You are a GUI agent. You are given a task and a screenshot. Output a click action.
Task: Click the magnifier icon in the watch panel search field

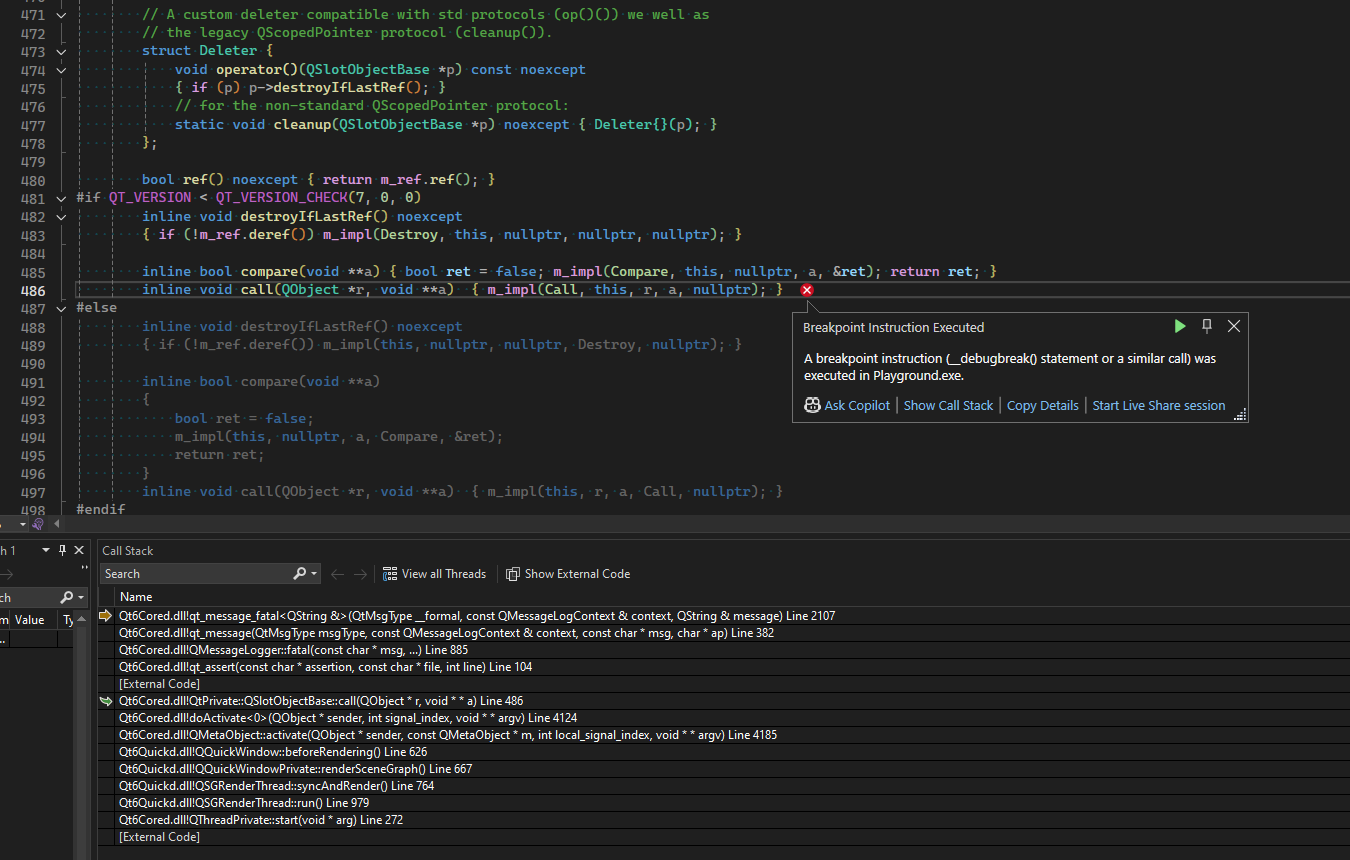pyautogui.click(x=67, y=596)
